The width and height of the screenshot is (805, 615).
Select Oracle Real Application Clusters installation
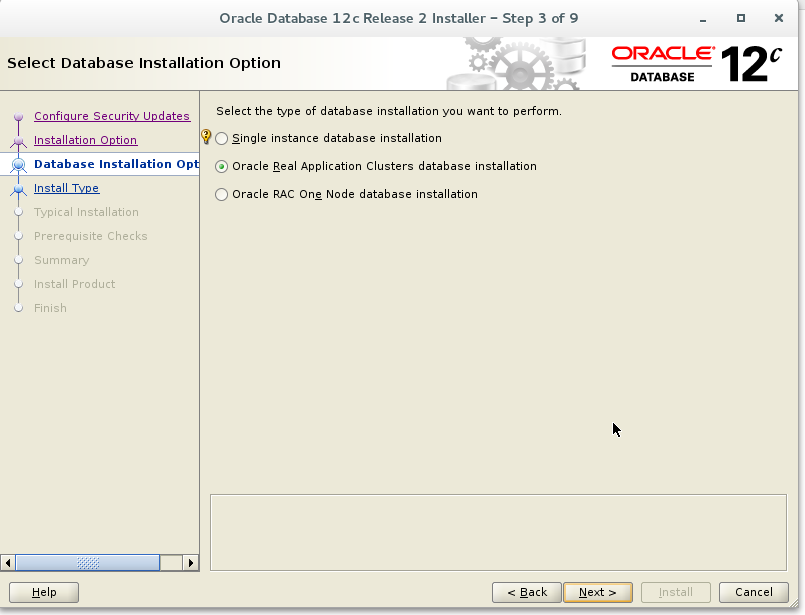coord(221,167)
